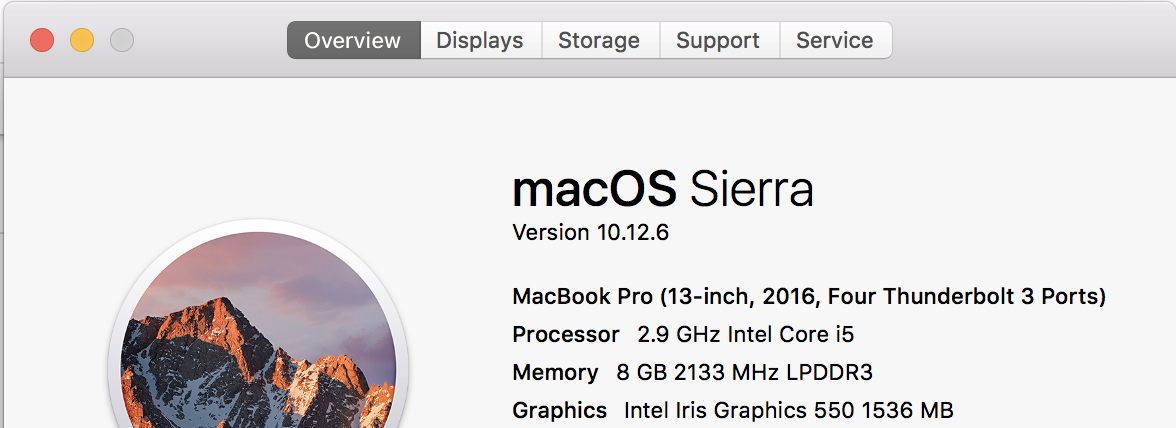The width and height of the screenshot is (1176, 428).
Task: Click the Version 10.12.6 text
Action: click(590, 233)
